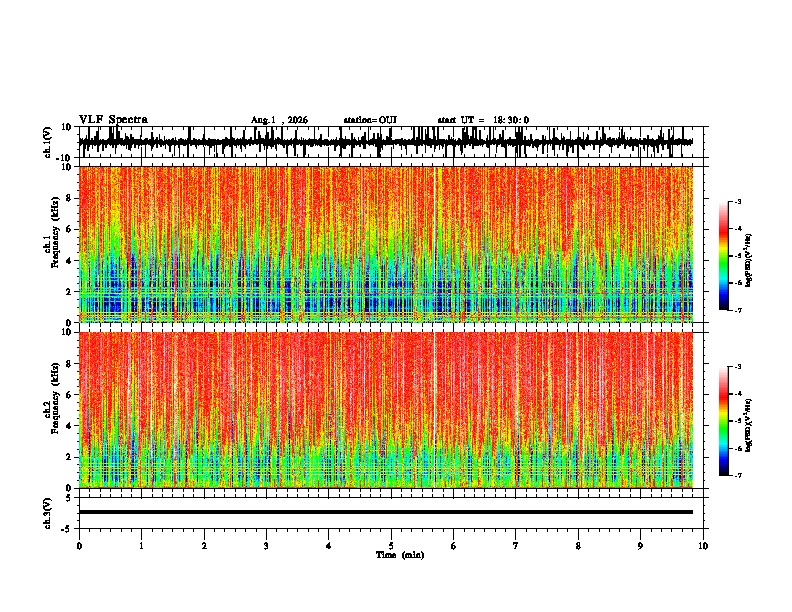The height and width of the screenshot is (612, 792).
Task: Click the '4' kHz tick on ch.1 spectrogram
Action: (69, 261)
